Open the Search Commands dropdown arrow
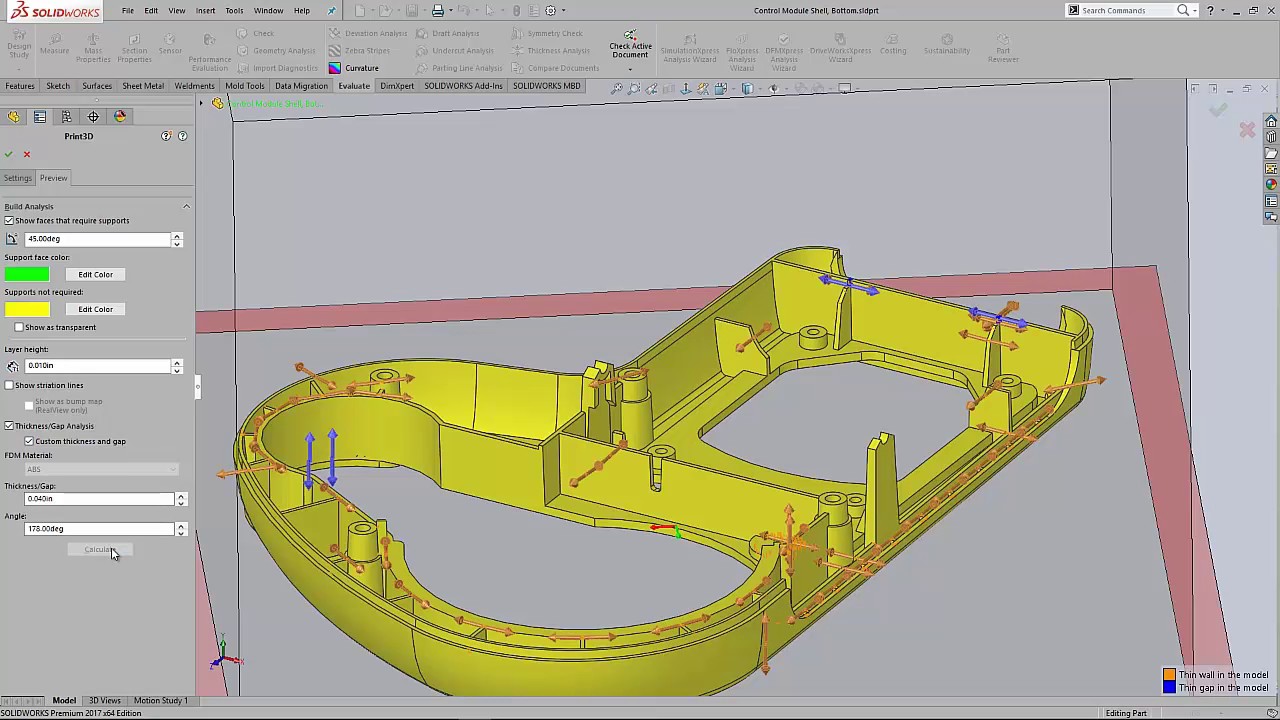Image resolution: width=1280 pixels, height=720 pixels. coord(1196,10)
